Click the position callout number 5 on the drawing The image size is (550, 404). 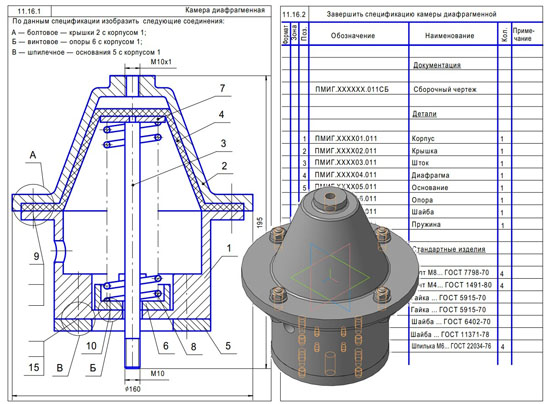228,346
